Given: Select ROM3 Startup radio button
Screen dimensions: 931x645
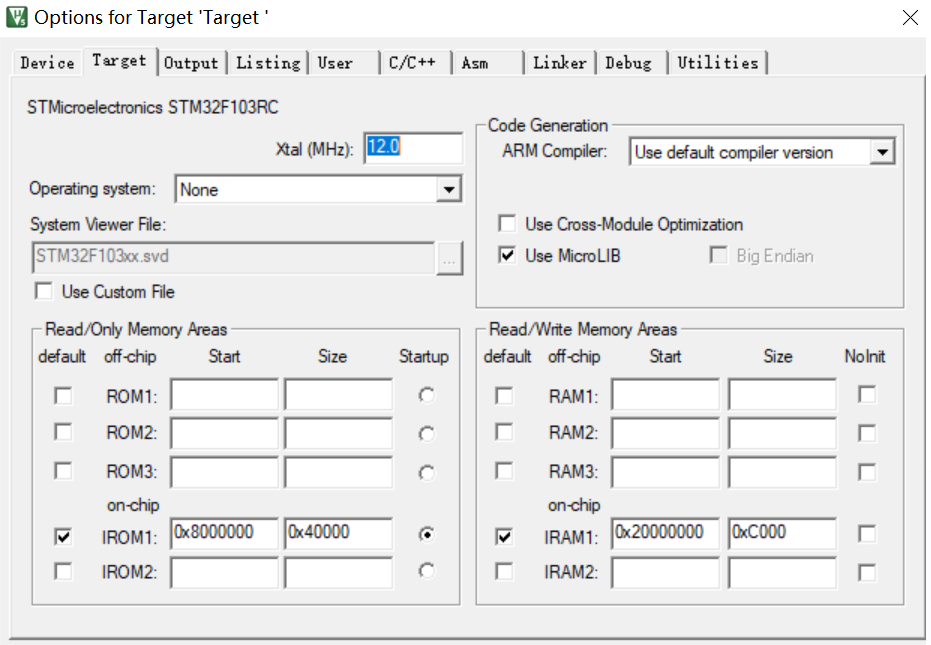Looking at the screenshot, I should click(426, 473).
